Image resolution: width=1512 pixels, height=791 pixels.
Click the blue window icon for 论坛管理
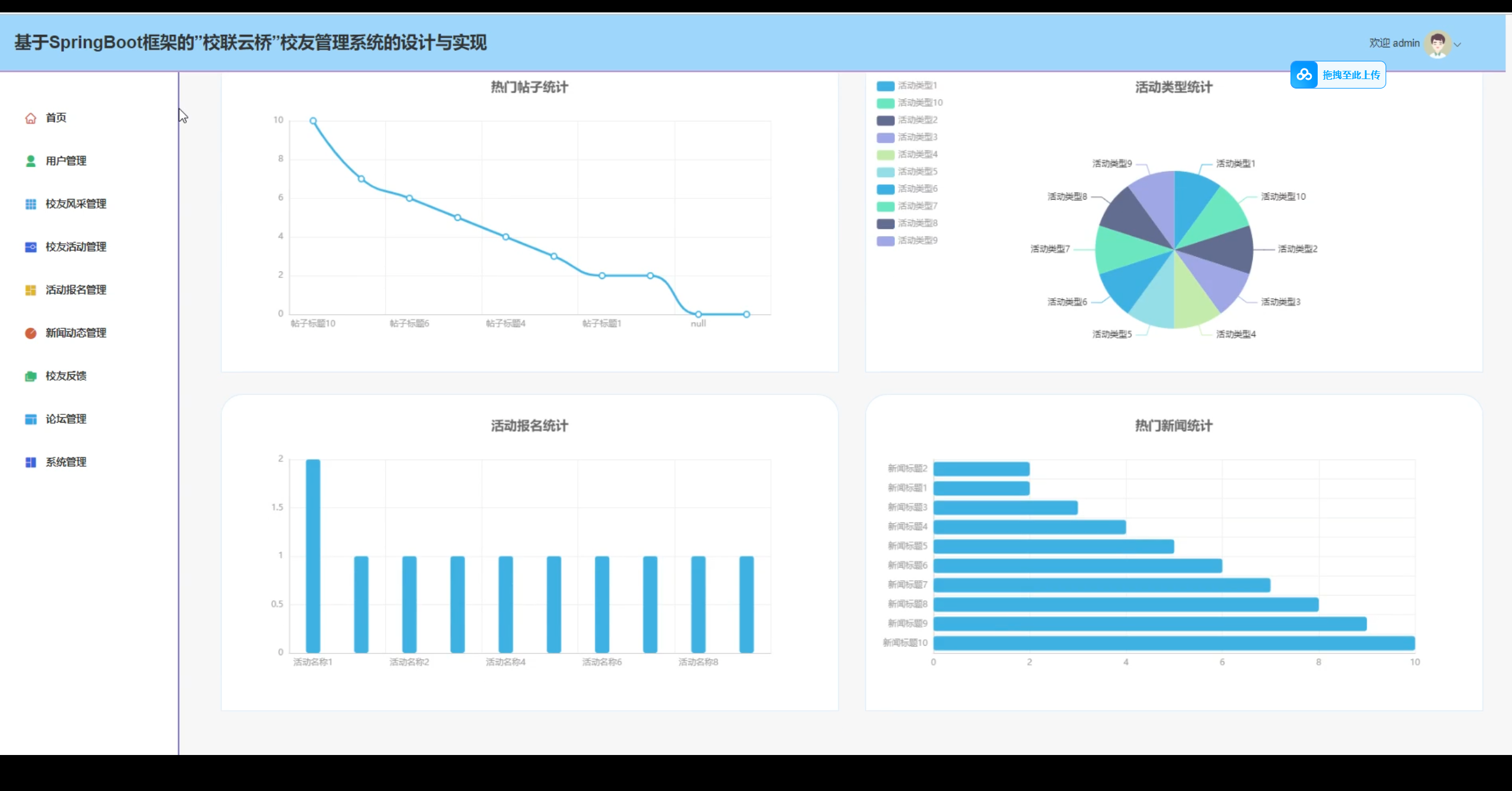click(31, 420)
